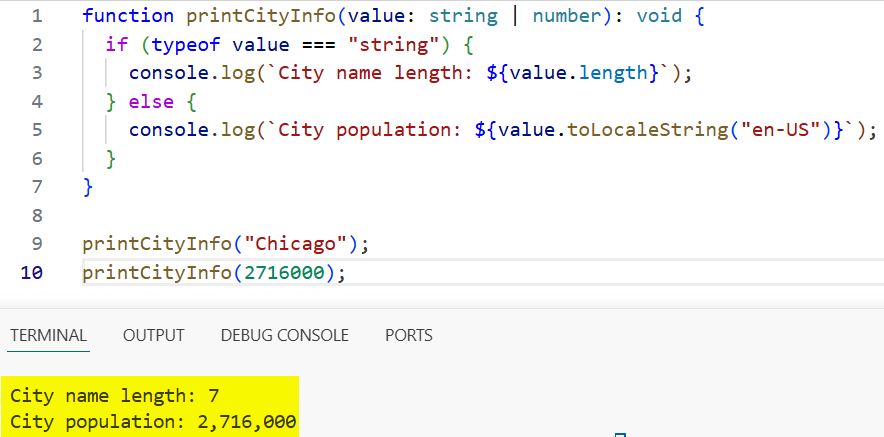
Task: Click the "Chicago" argument on line 9
Action: pyautogui.click(x=295, y=245)
